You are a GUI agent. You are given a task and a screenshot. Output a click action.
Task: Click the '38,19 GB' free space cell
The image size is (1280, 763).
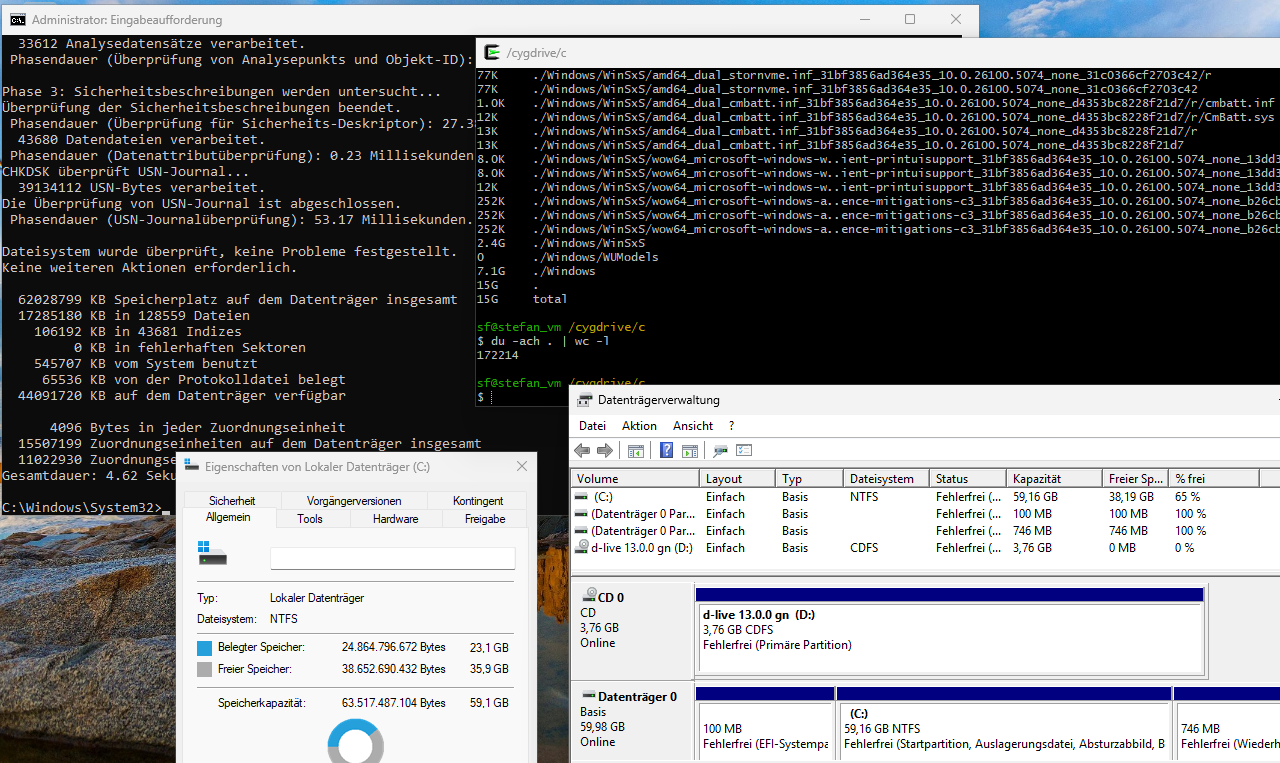(1131, 497)
